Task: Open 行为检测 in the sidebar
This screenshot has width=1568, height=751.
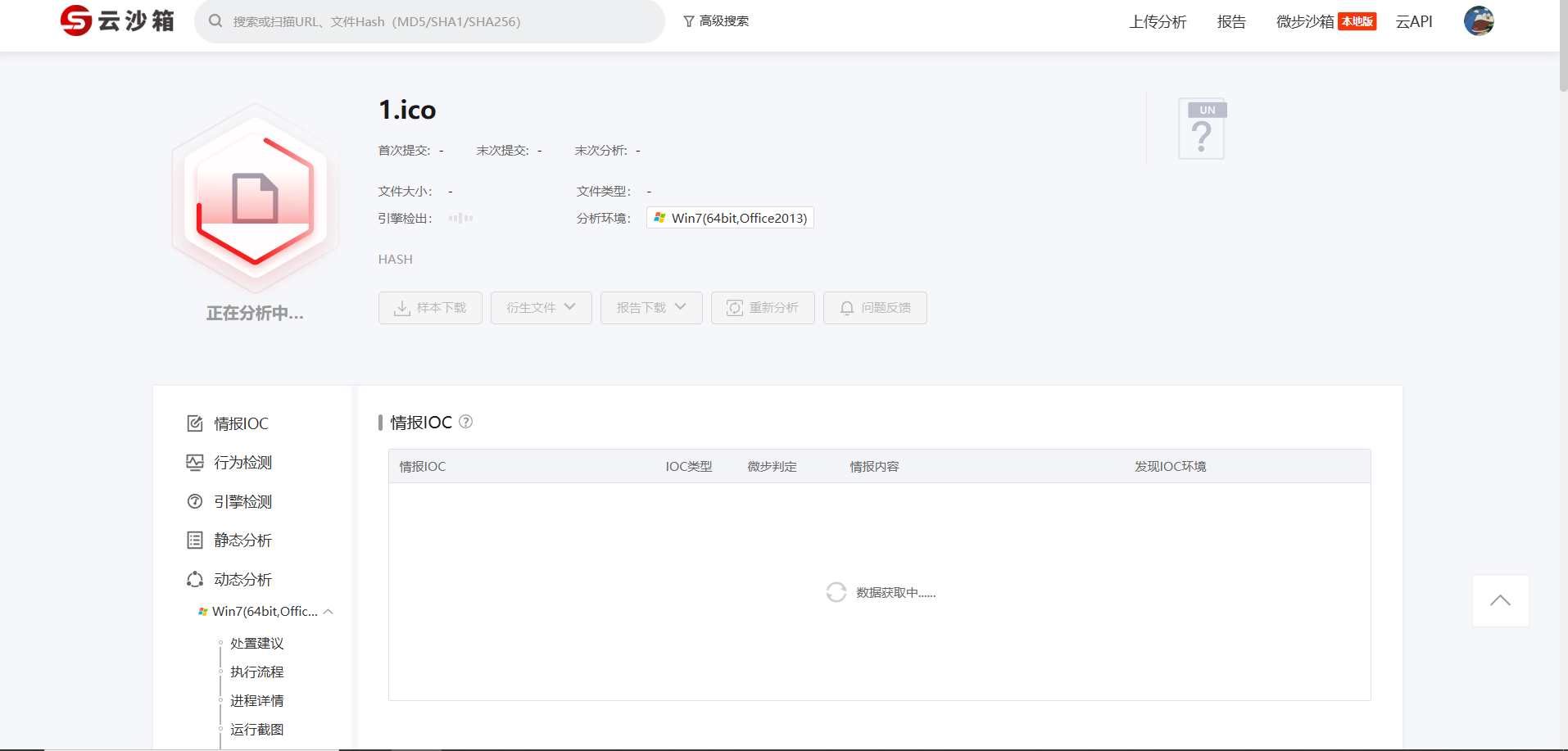Action: (x=242, y=463)
